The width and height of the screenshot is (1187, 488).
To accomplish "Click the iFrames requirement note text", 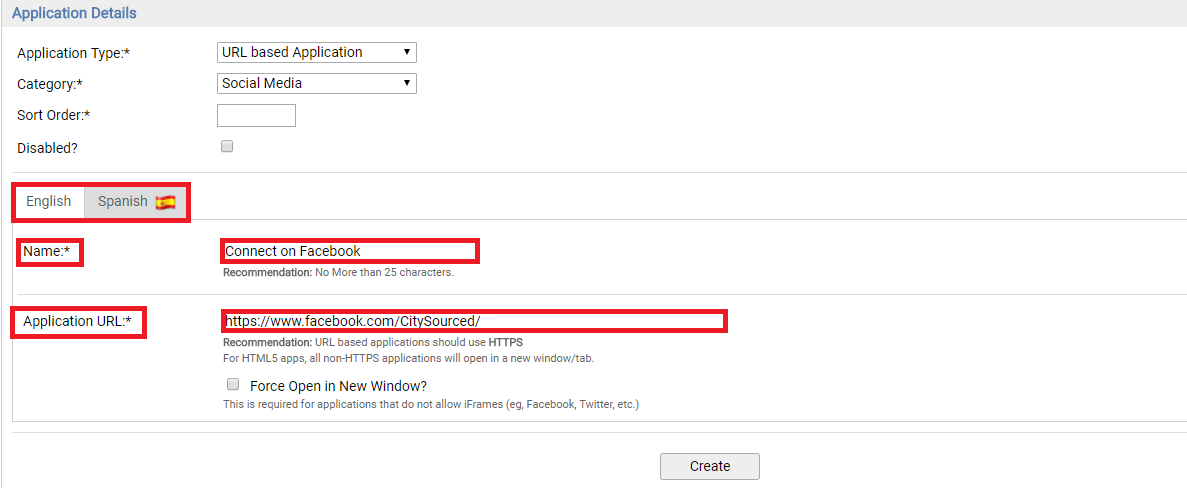I will pyautogui.click(x=431, y=405).
